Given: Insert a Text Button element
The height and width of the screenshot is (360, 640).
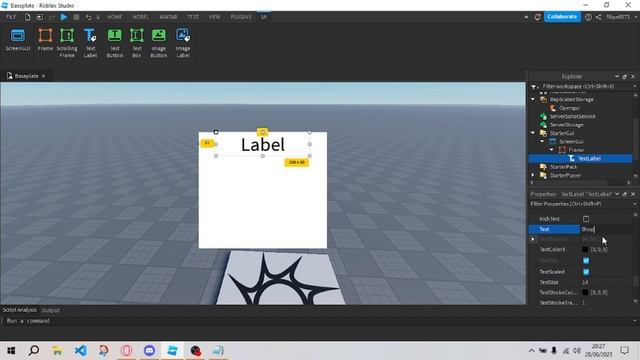Looking at the screenshot, I should coord(114,43).
